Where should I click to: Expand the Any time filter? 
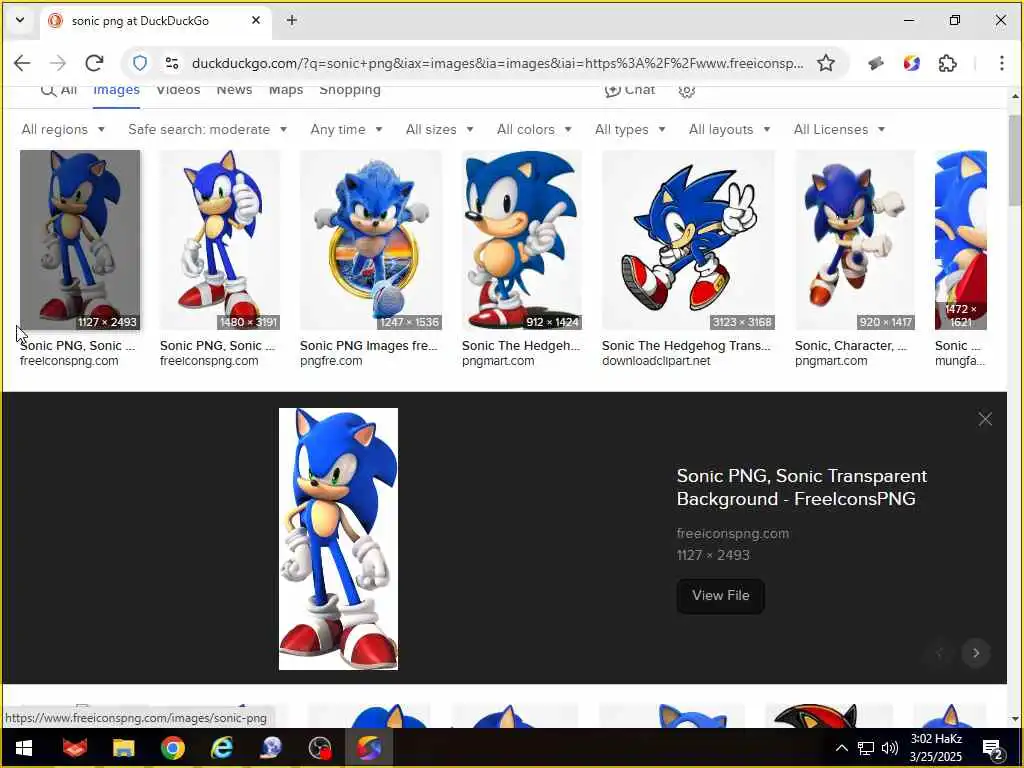point(346,129)
